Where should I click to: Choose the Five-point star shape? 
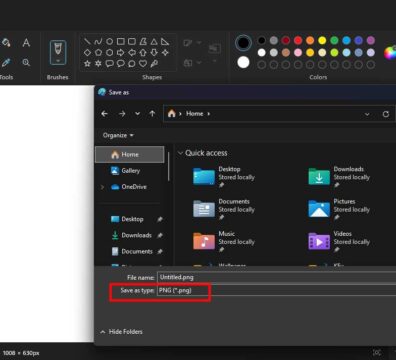click(87, 63)
